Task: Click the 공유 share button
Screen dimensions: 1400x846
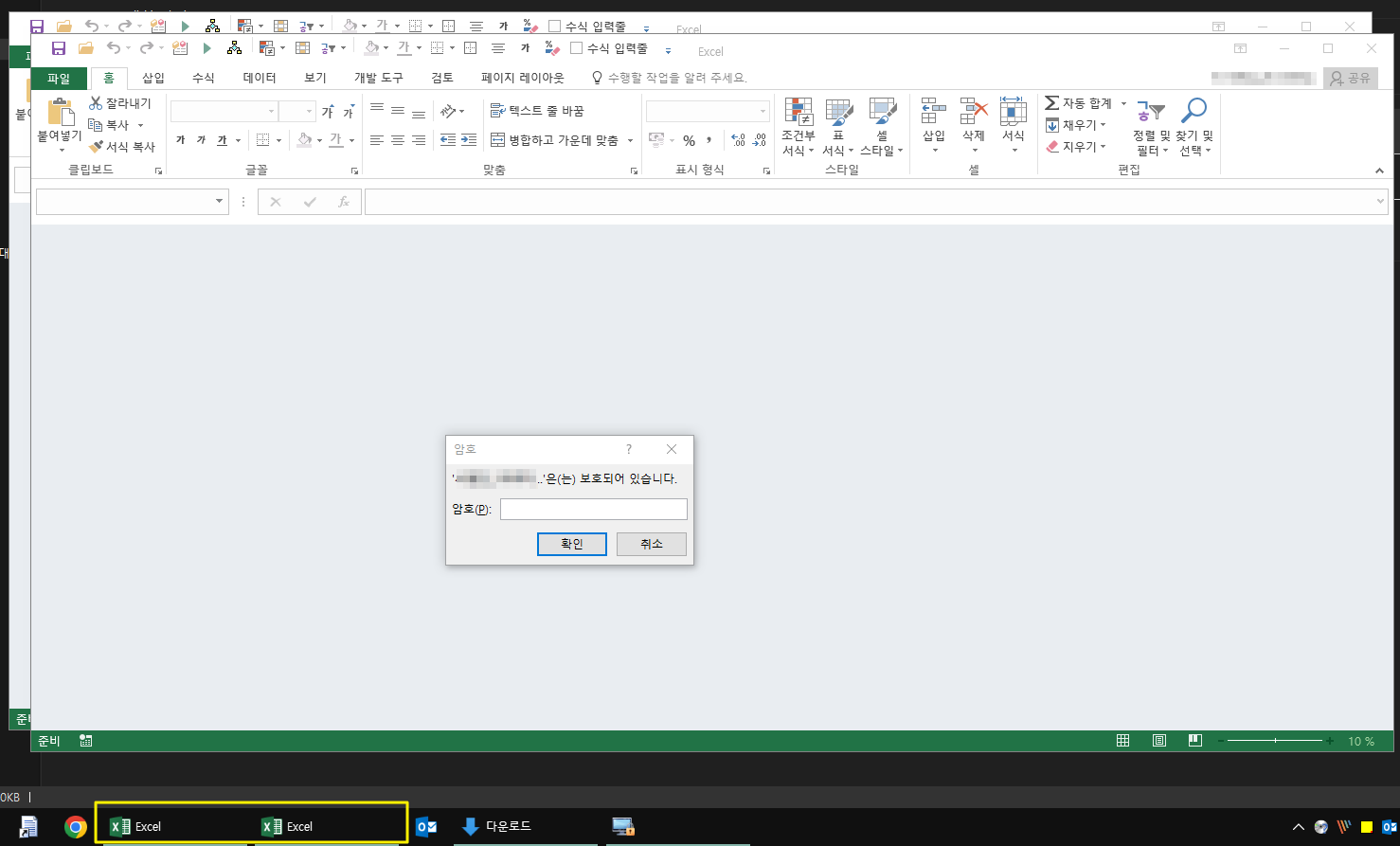Action: pos(1350,78)
